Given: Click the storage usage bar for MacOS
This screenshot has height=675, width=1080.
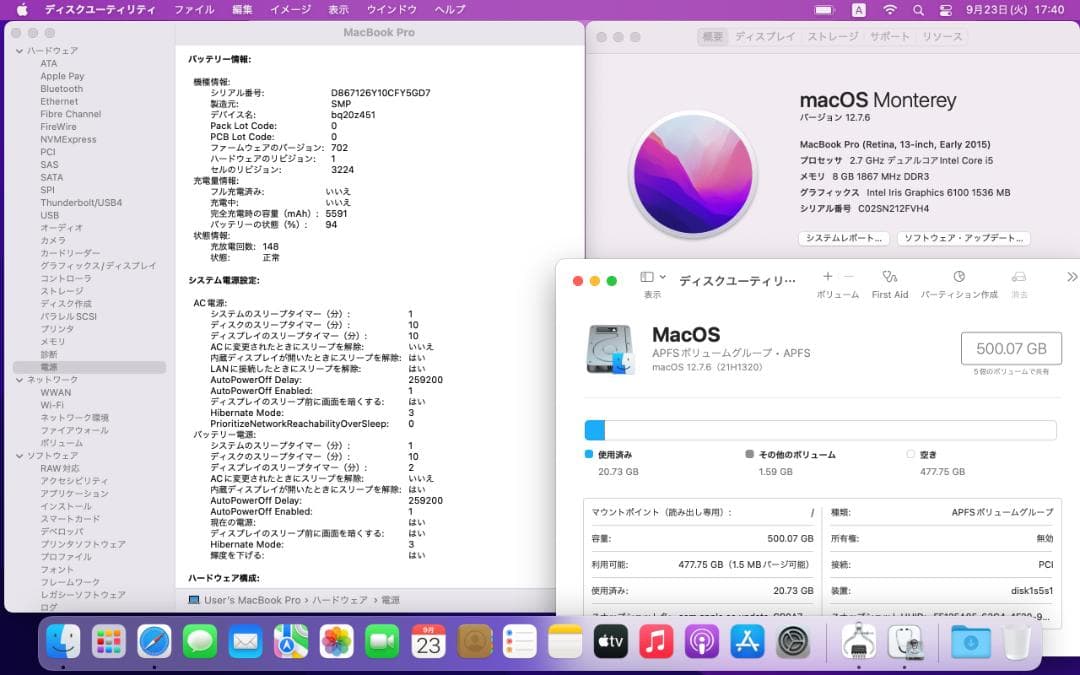Looking at the screenshot, I should tap(820, 430).
